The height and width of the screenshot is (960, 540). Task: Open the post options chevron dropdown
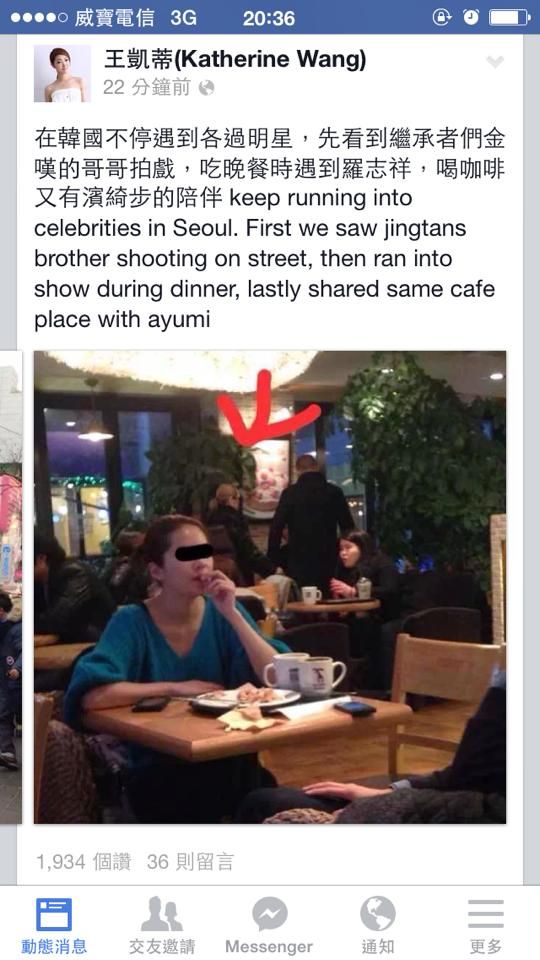(494, 62)
